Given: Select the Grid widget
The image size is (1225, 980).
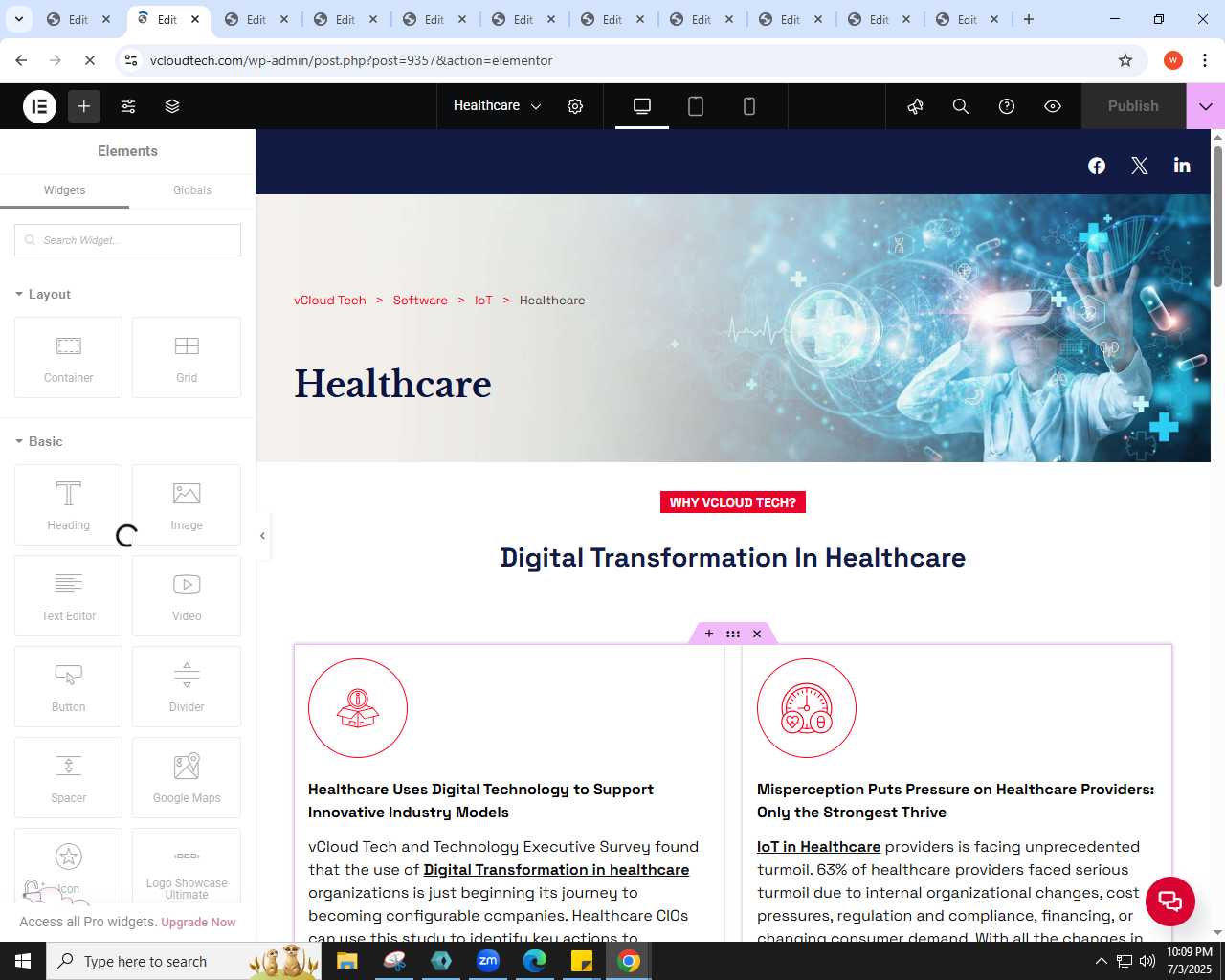Looking at the screenshot, I should [187, 357].
